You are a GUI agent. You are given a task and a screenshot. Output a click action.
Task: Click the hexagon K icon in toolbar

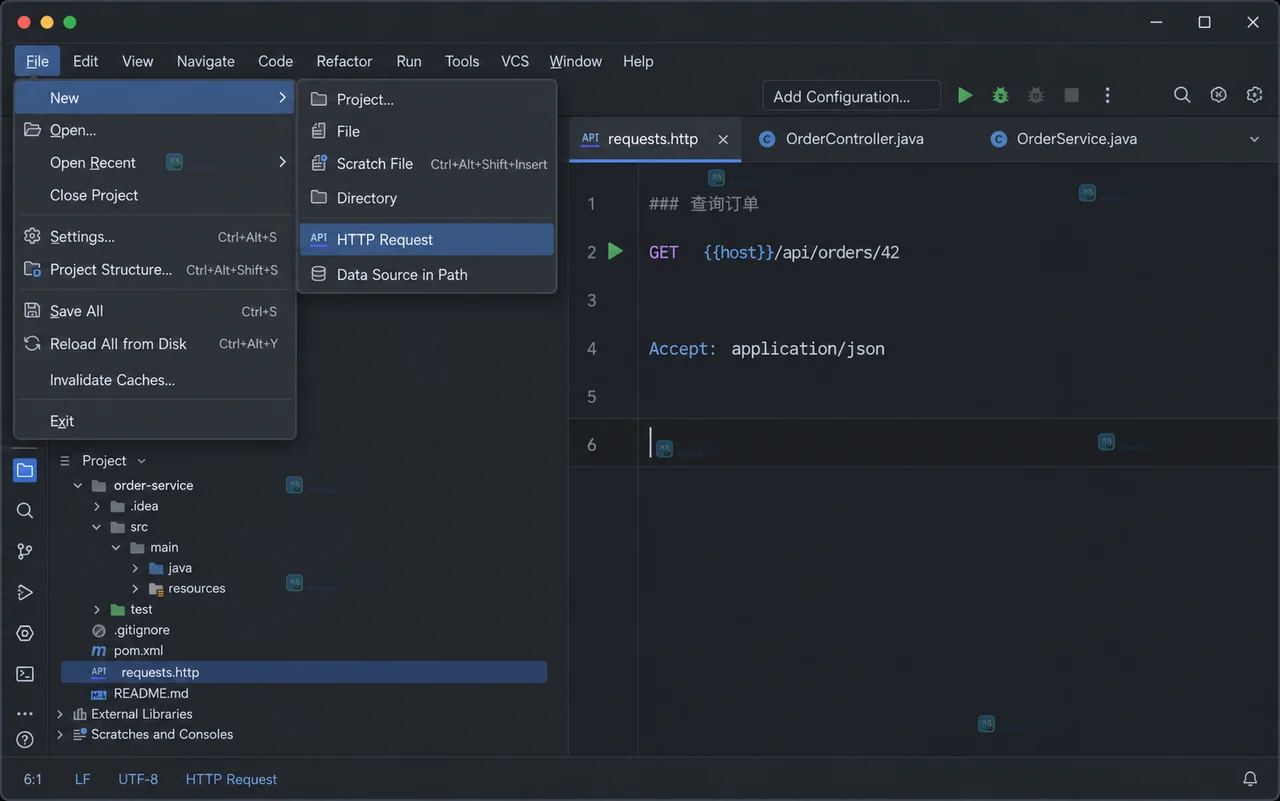click(x=1218, y=95)
